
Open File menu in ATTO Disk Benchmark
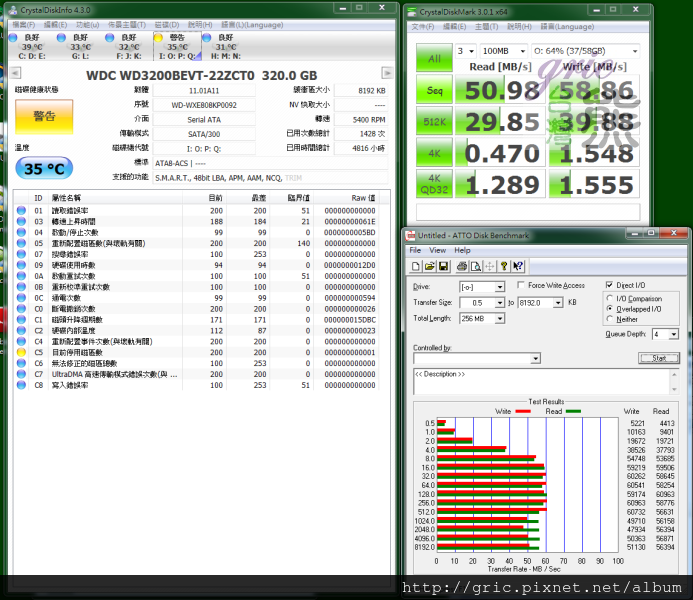click(415, 250)
